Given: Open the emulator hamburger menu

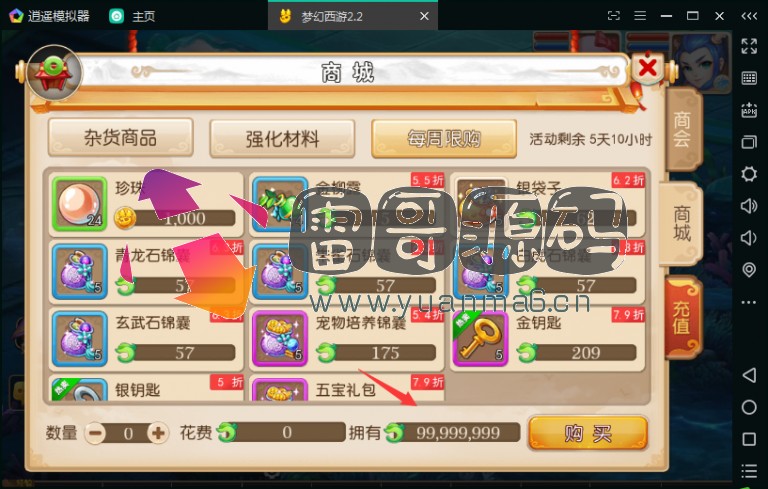Looking at the screenshot, I should click(640, 16).
